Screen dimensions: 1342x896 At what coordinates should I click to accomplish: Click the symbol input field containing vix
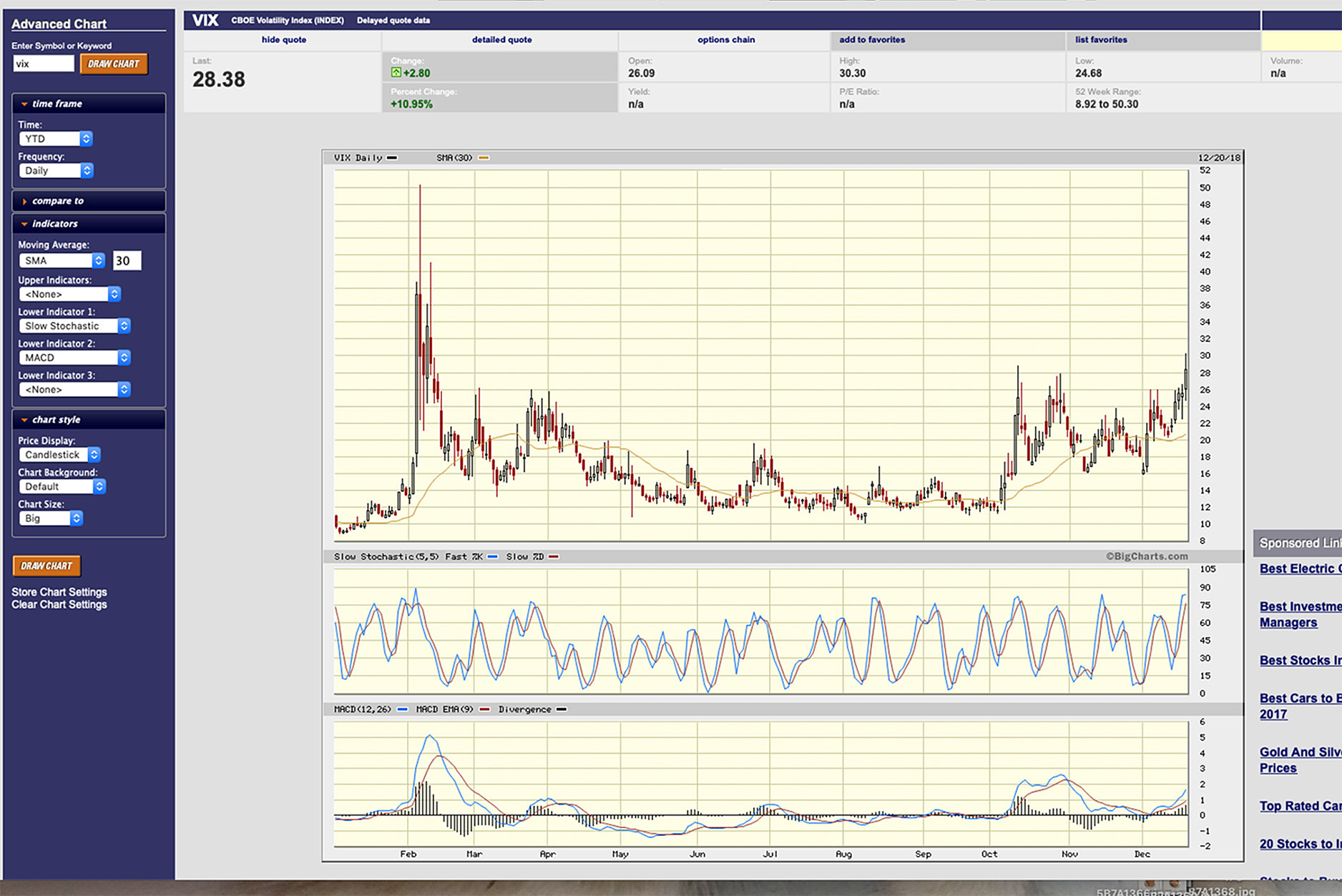pos(44,64)
